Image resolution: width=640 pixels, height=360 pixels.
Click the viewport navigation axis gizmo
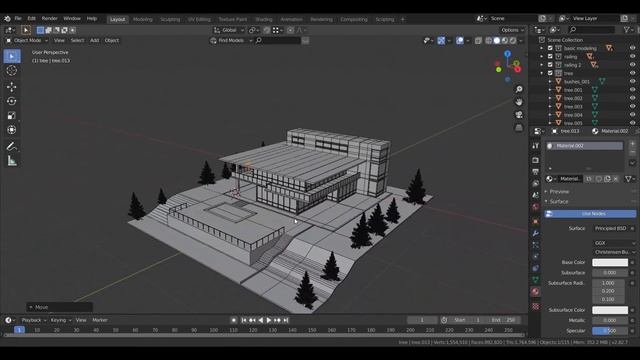point(507,66)
